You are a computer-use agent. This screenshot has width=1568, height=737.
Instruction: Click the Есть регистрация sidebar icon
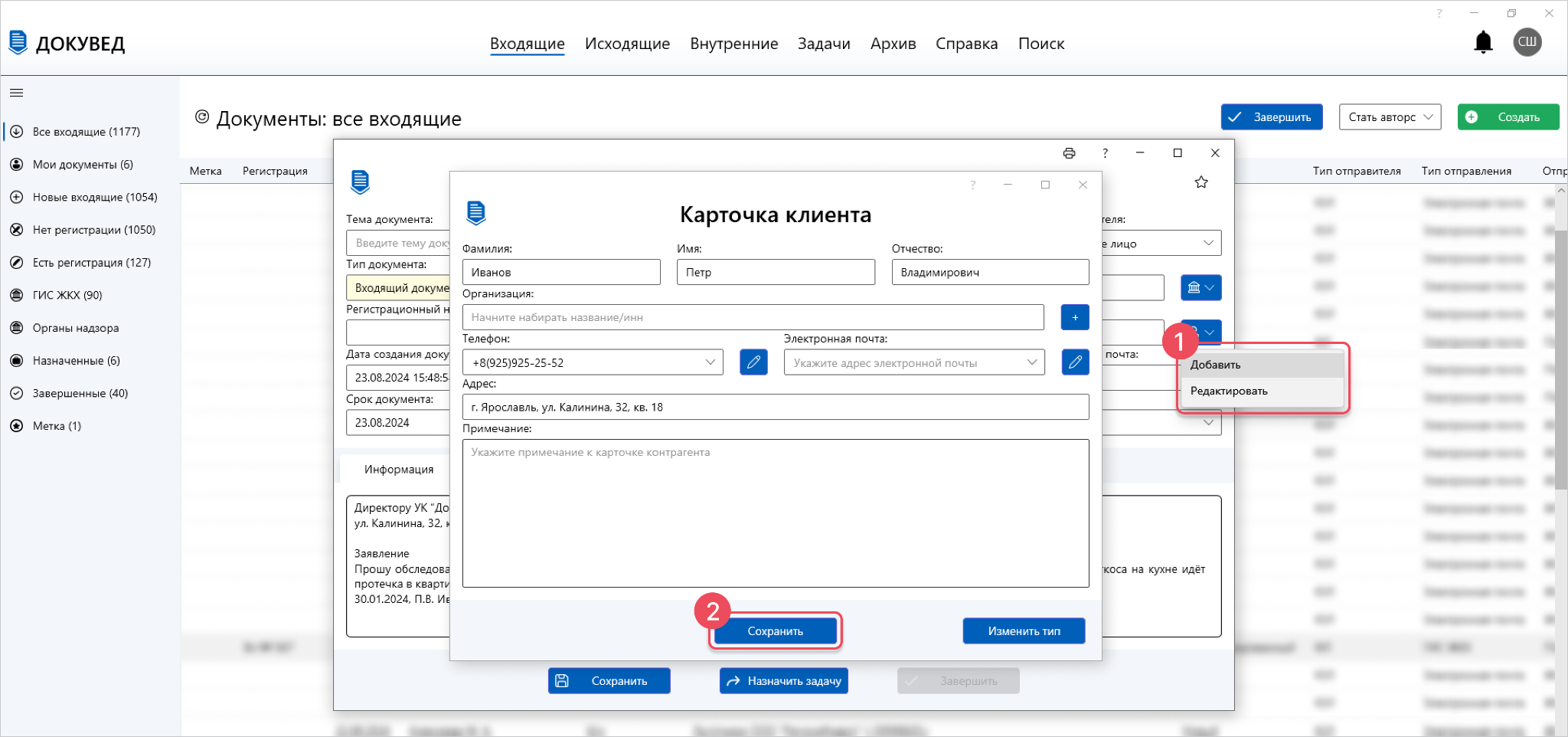tap(16, 263)
